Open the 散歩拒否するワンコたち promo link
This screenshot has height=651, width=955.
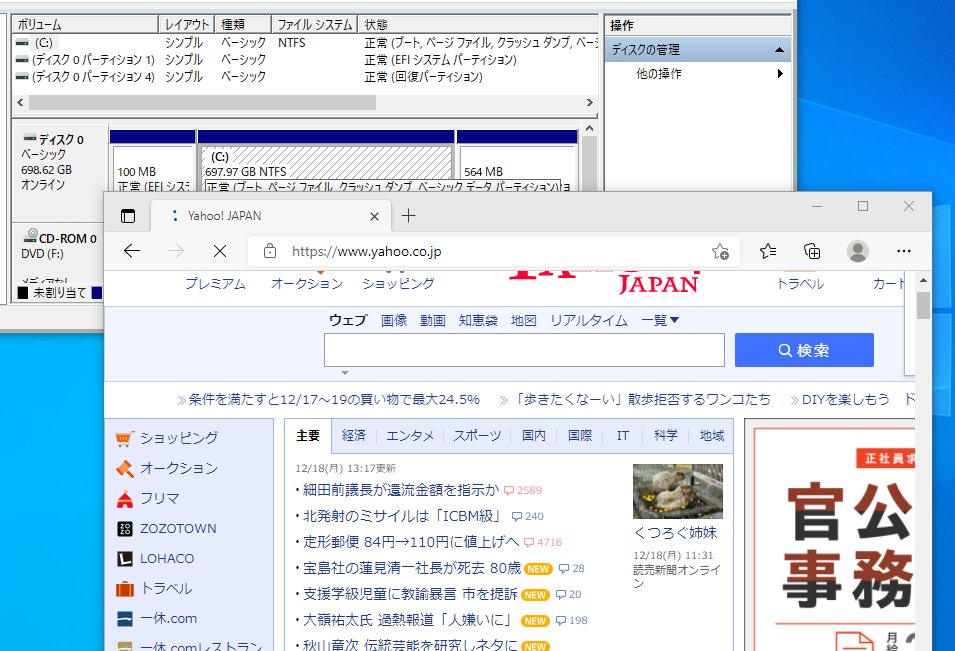tap(643, 399)
